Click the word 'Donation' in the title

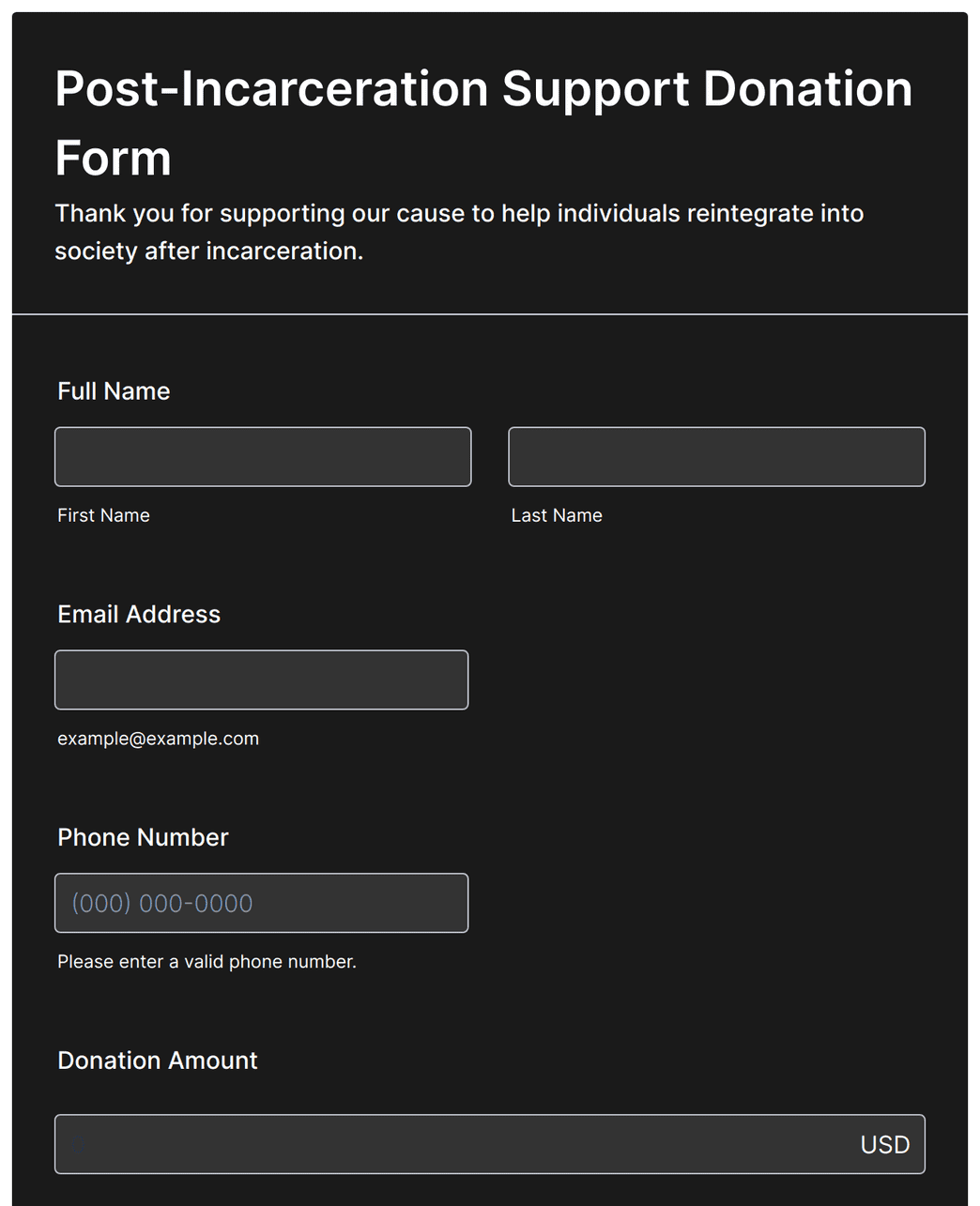[x=807, y=89]
